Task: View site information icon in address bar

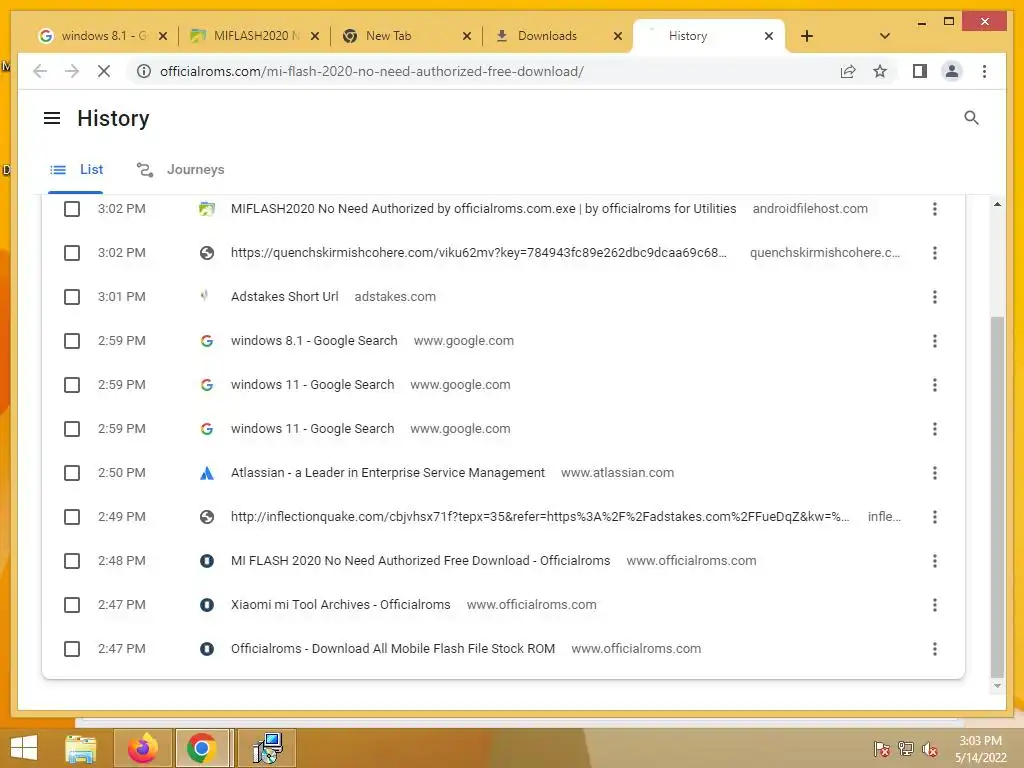Action: click(143, 71)
